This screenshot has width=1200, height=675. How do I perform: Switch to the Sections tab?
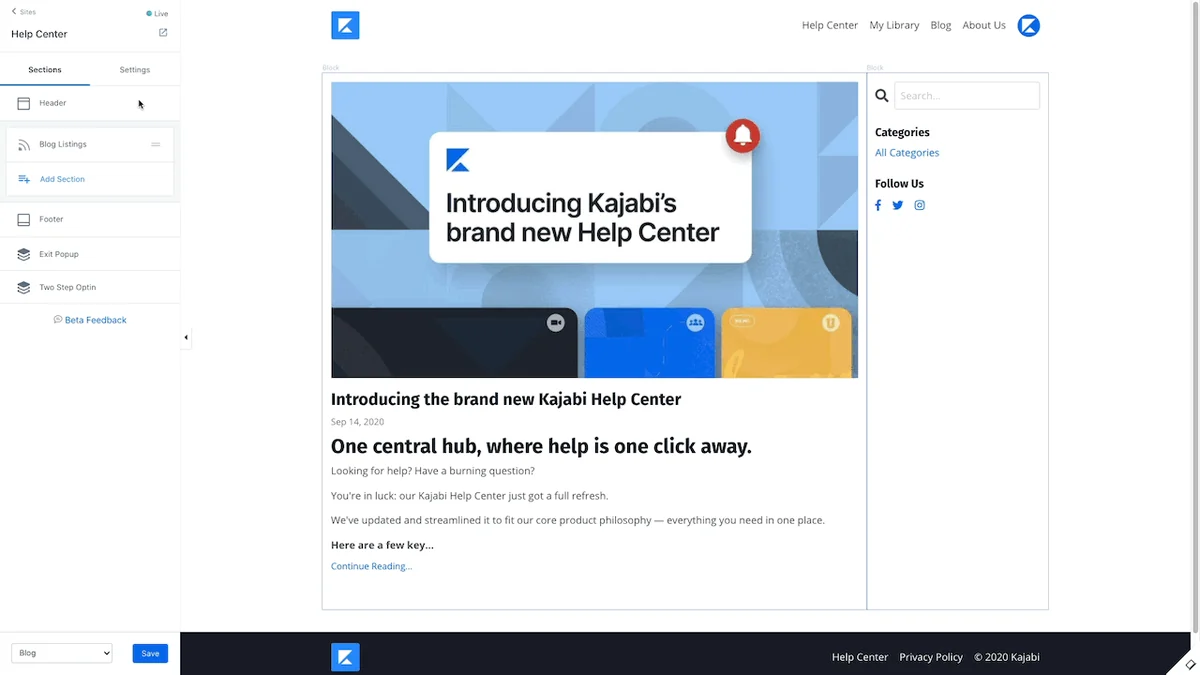pyautogui.click(x=45, y=70)
